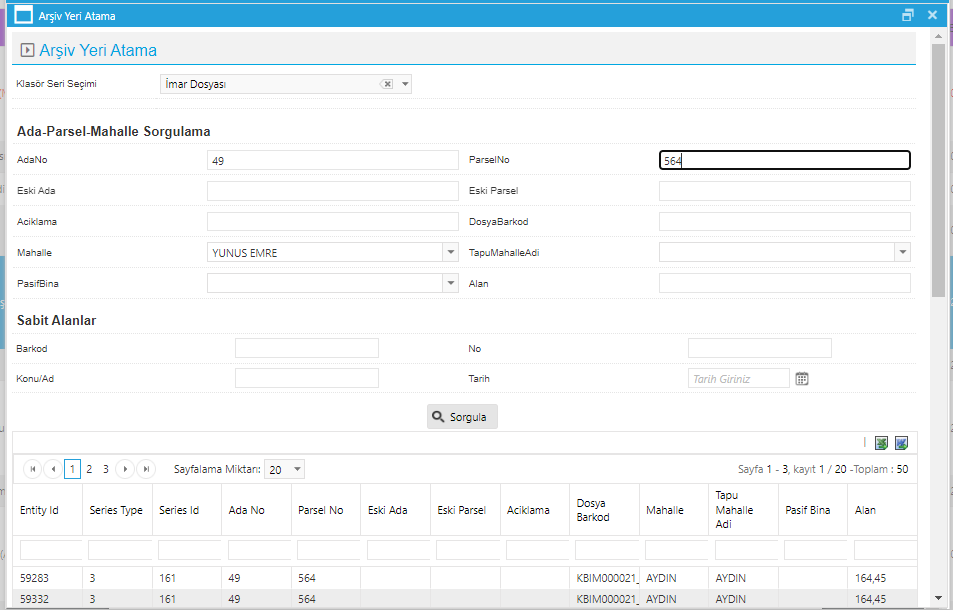Clear the İmar Dosyası selection

[x=387, y=84]
